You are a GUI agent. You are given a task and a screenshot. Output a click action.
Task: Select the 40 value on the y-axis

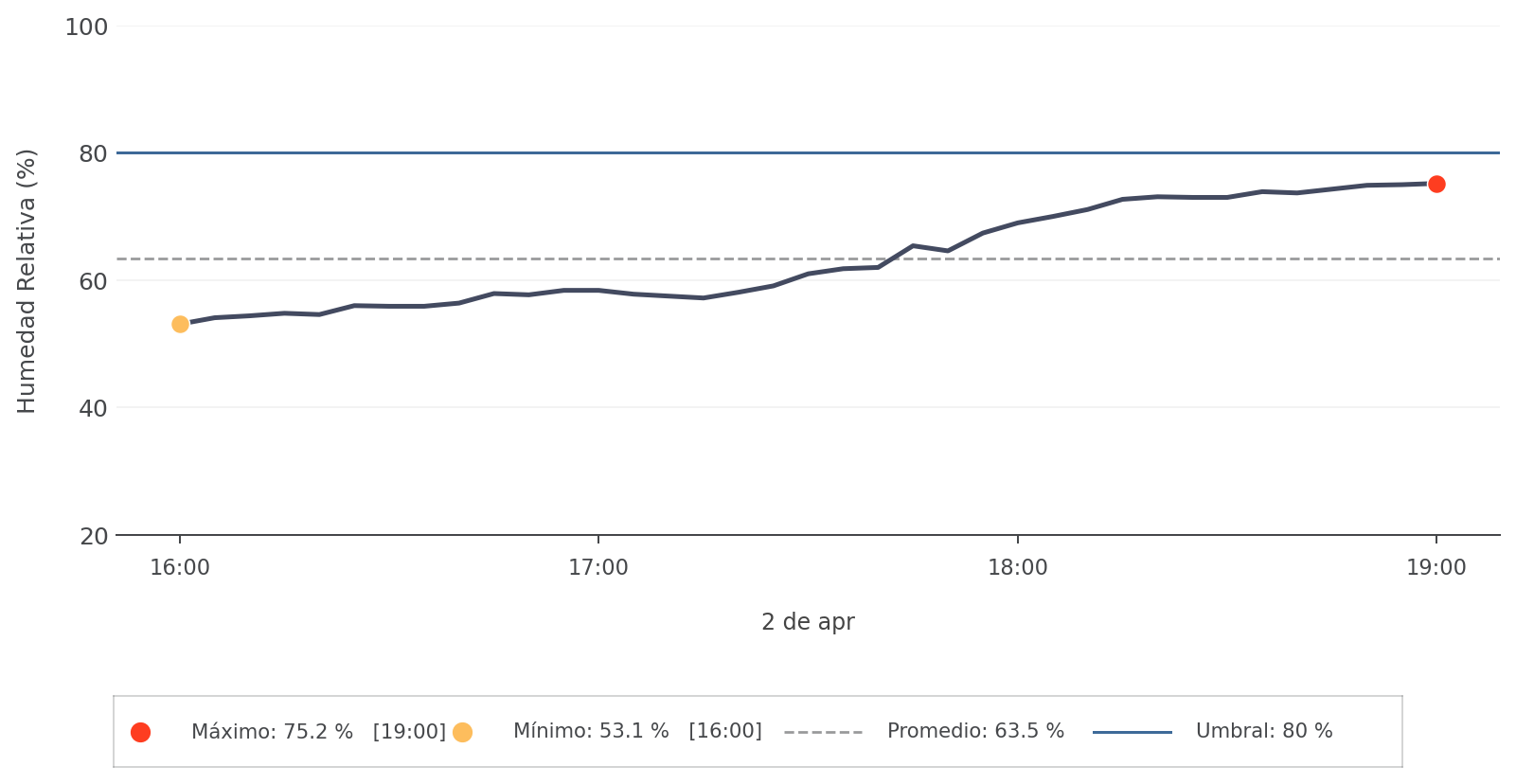point(93,408)
